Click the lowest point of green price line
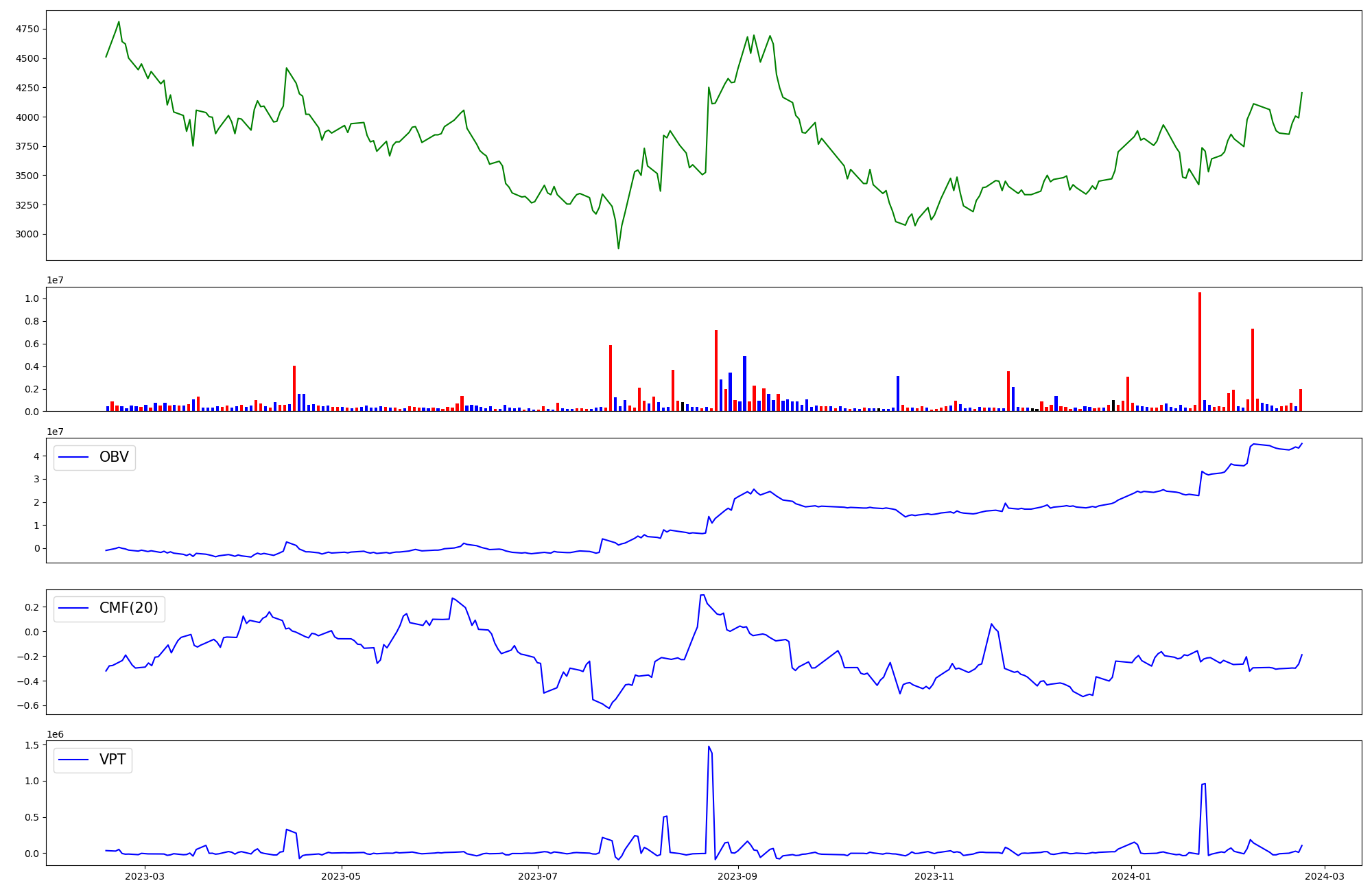1372x892 pixels. [x=618, y=248]
